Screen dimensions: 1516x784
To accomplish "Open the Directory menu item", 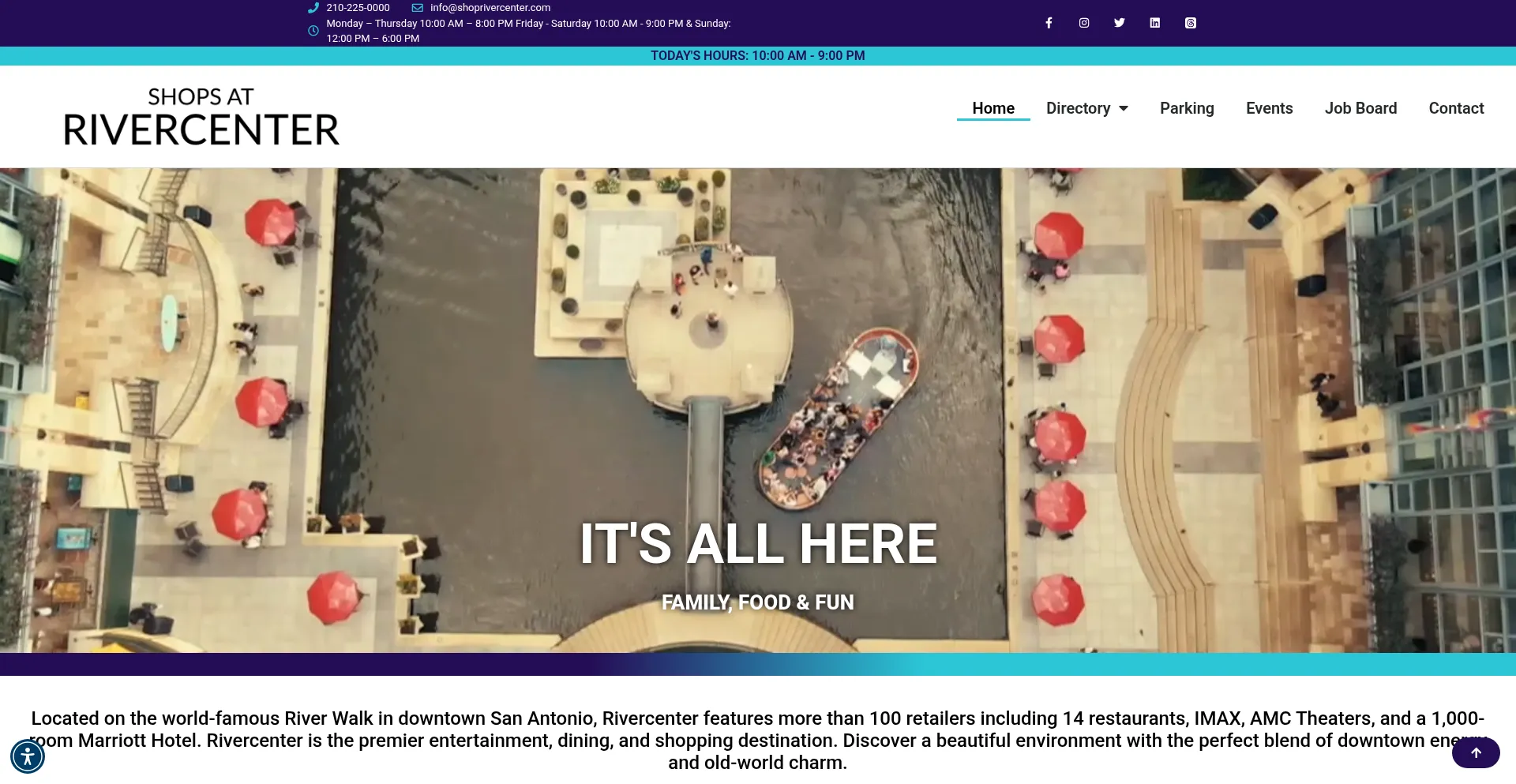I will click(1078, 109).
